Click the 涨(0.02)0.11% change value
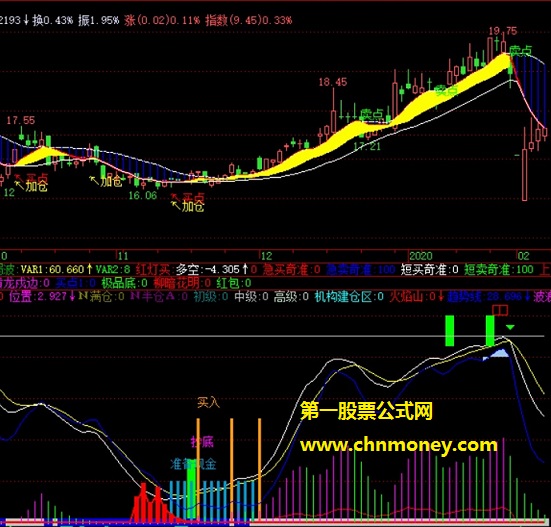The width and height of the screenshot is (551, 527). click(x=162, y=20)
